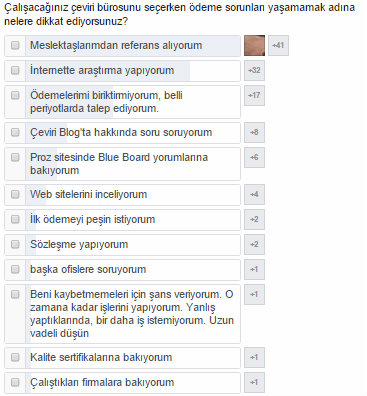Check 'Web sitelerini inceliyorum' checkbox
Screen dimensions: 367x396
[x=15, y=194]
